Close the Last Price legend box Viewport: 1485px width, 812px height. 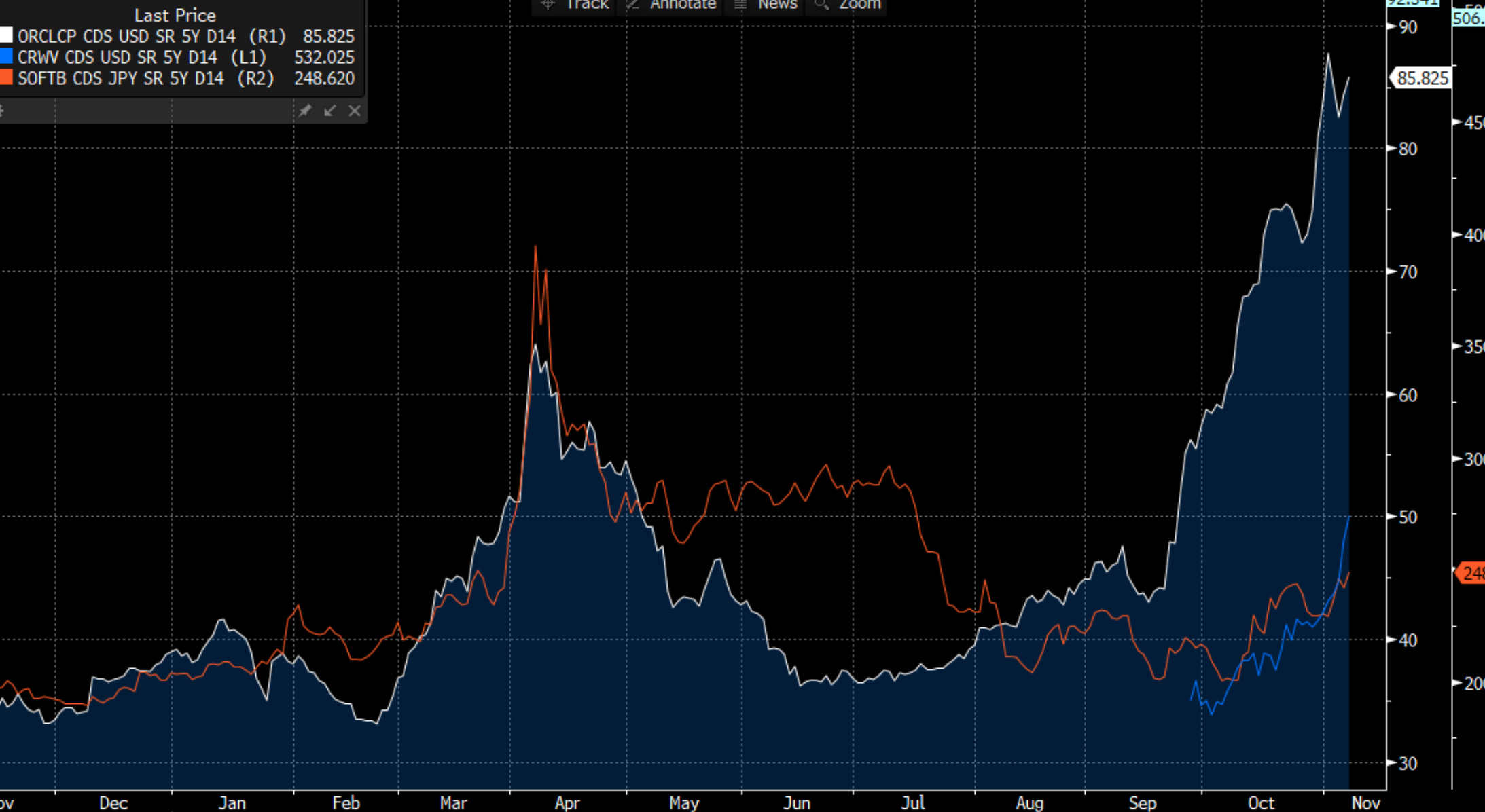click(x=355, y=111)
